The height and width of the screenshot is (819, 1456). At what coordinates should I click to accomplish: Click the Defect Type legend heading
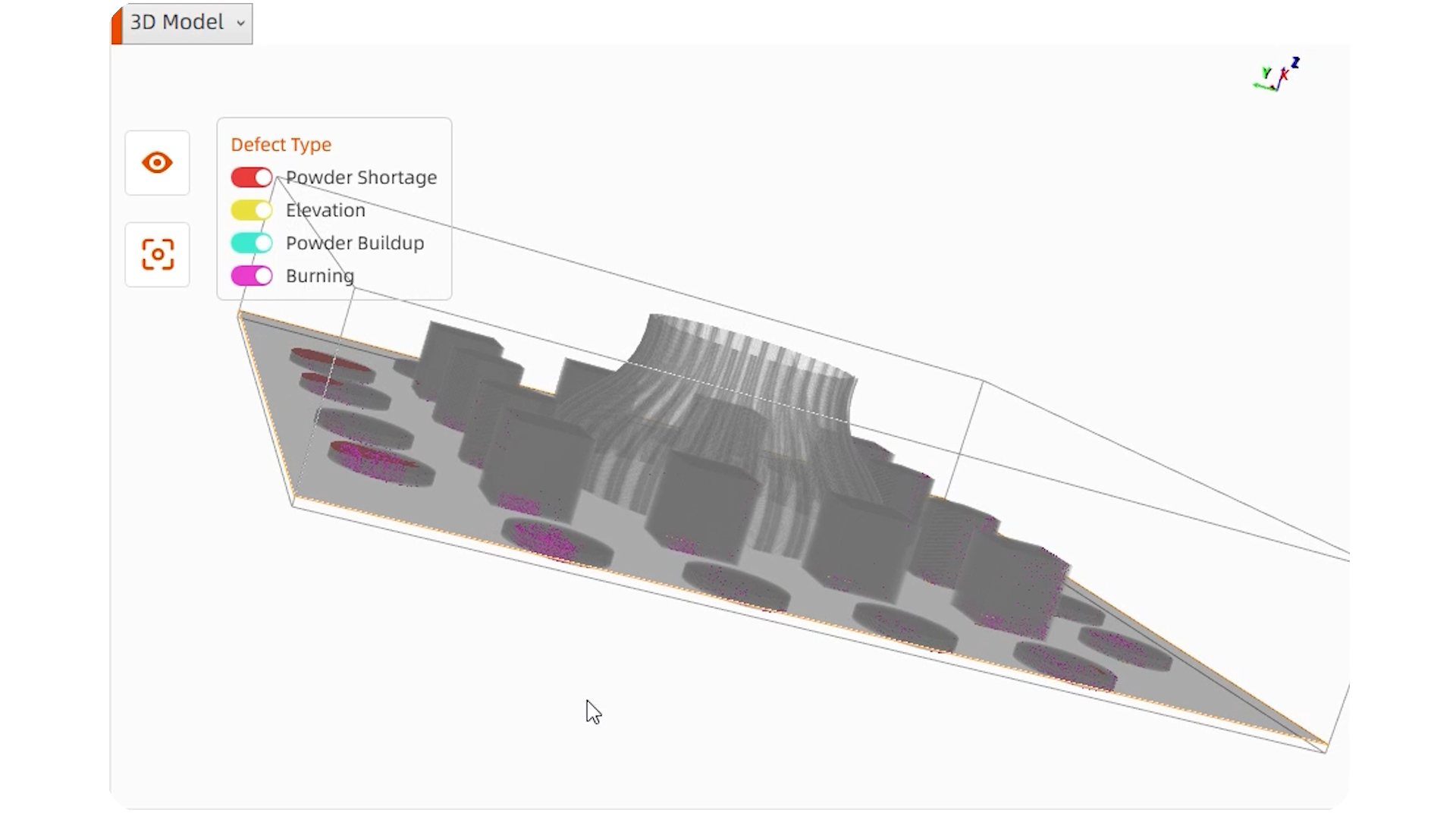[x=281, y=144]
